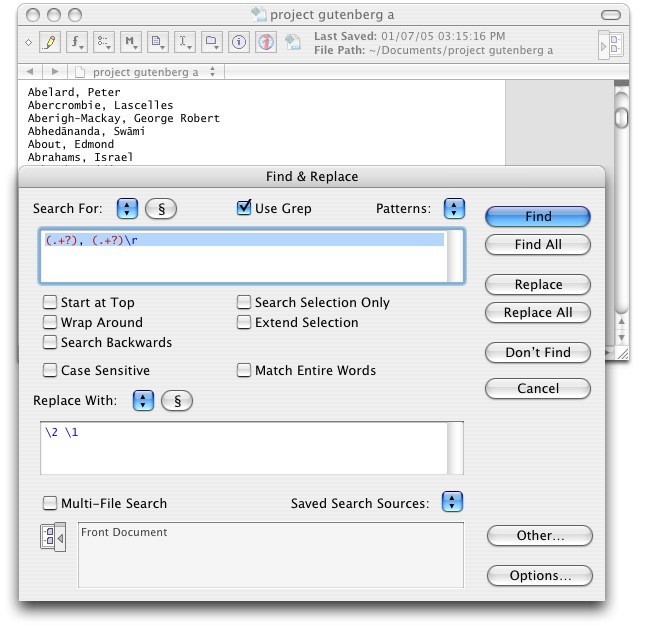This screenshot has height=629, width=648.
Task: Click the Front Document sources list
Action: point(271,555)
